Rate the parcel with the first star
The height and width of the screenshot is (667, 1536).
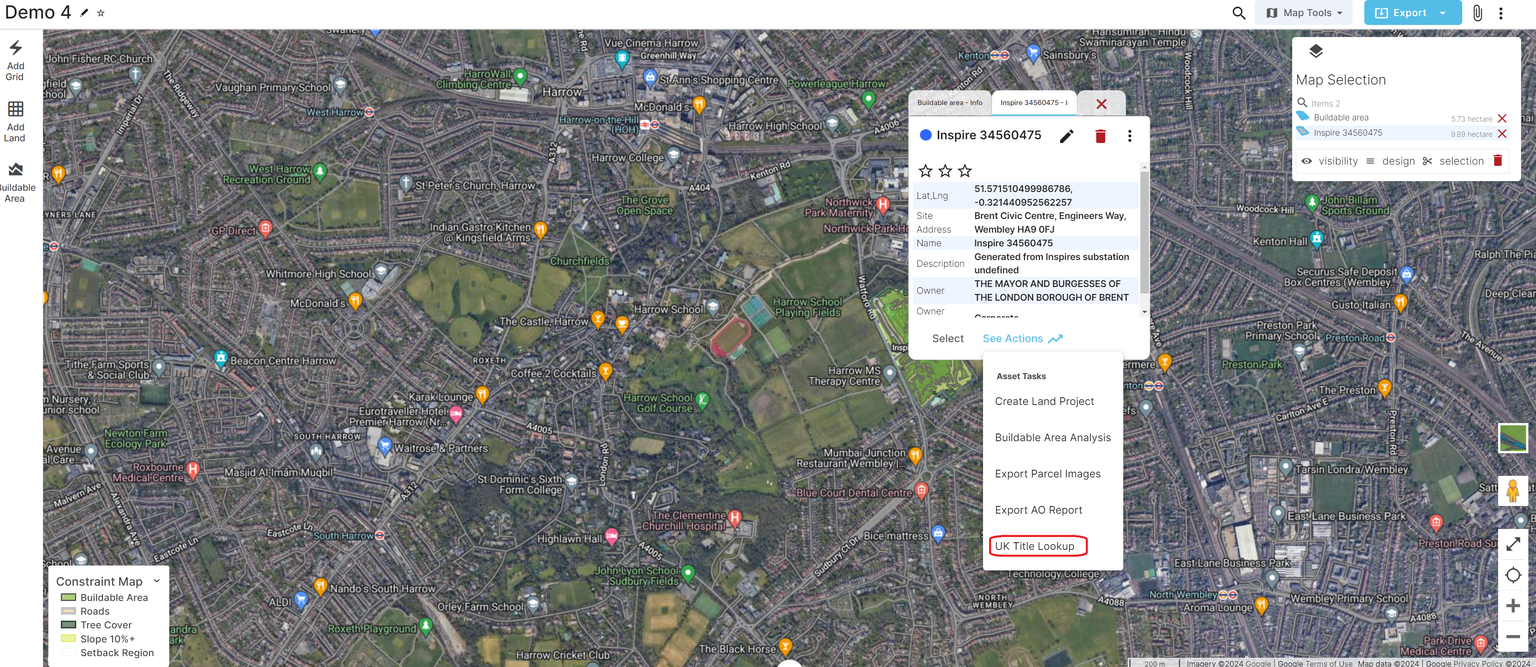pyautogui.click(x=925, y=170)
